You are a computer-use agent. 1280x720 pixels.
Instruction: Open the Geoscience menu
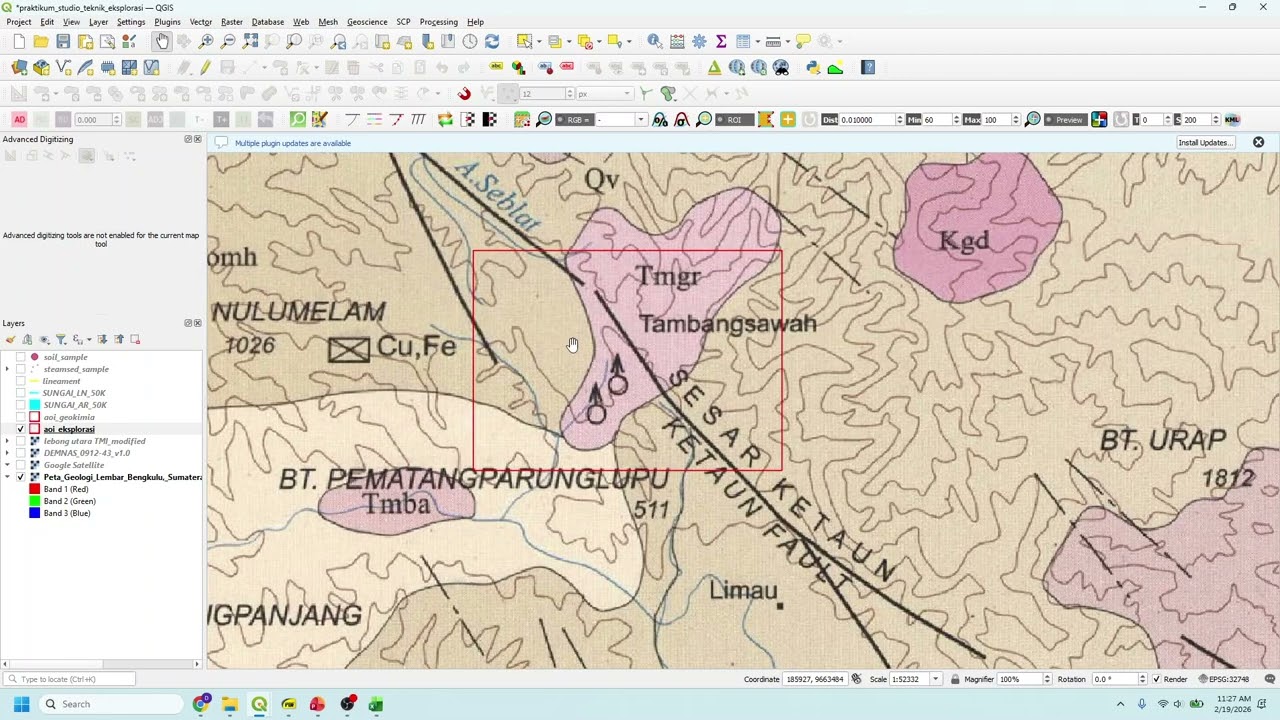pos(367,22)
